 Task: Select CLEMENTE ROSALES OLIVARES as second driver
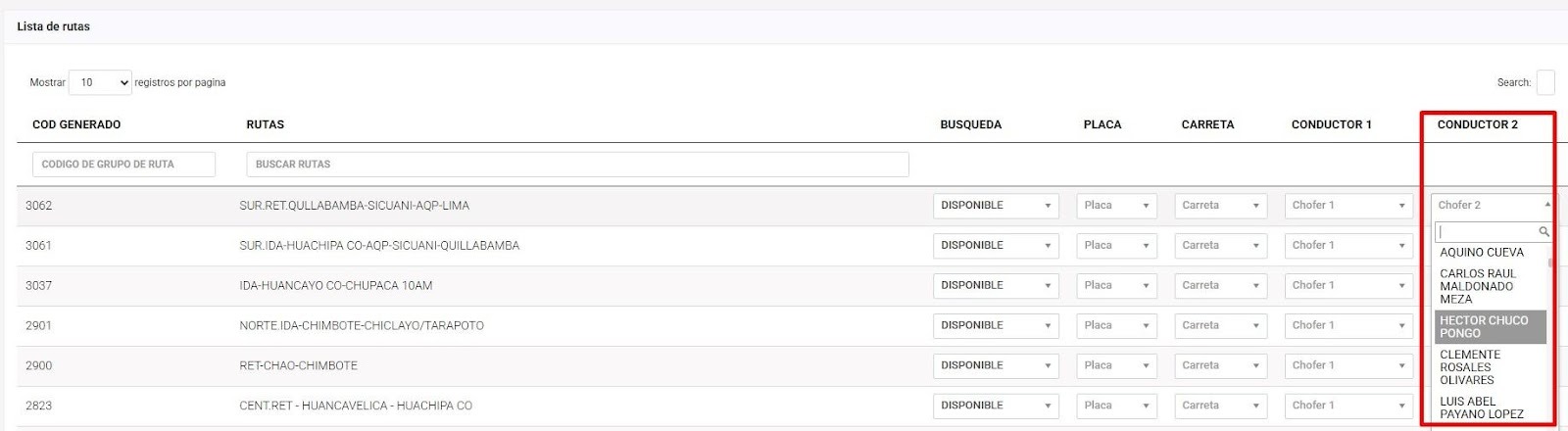(x=1470, y=367)
